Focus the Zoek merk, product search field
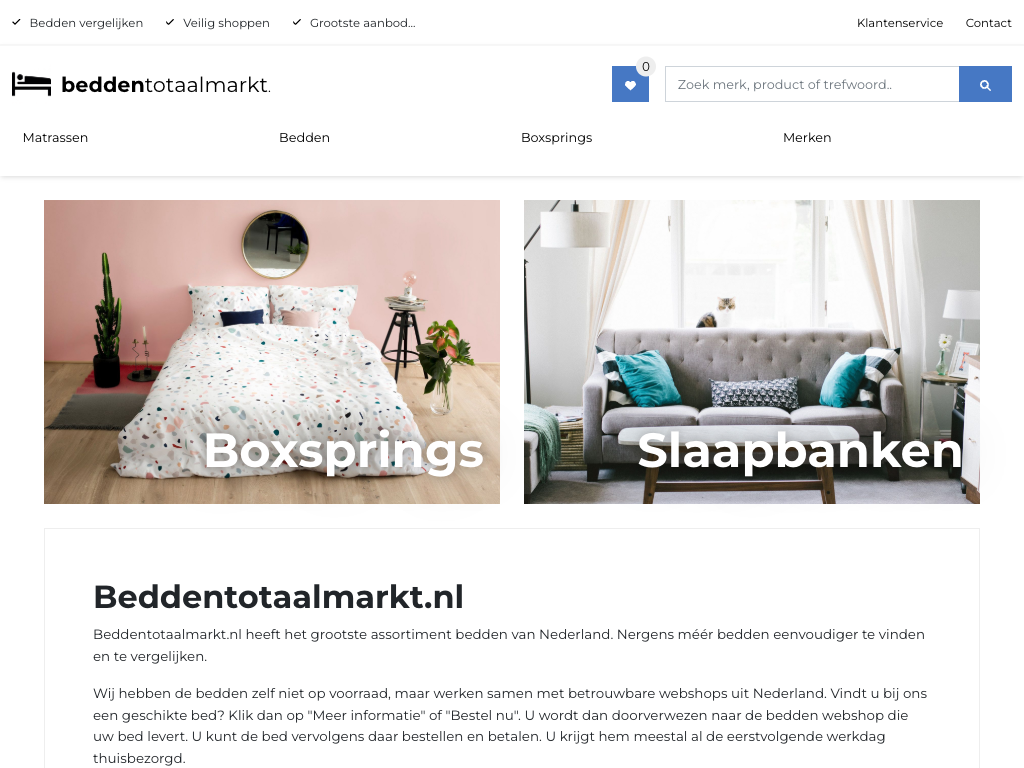1024x768 pixels. coord(812,84)
